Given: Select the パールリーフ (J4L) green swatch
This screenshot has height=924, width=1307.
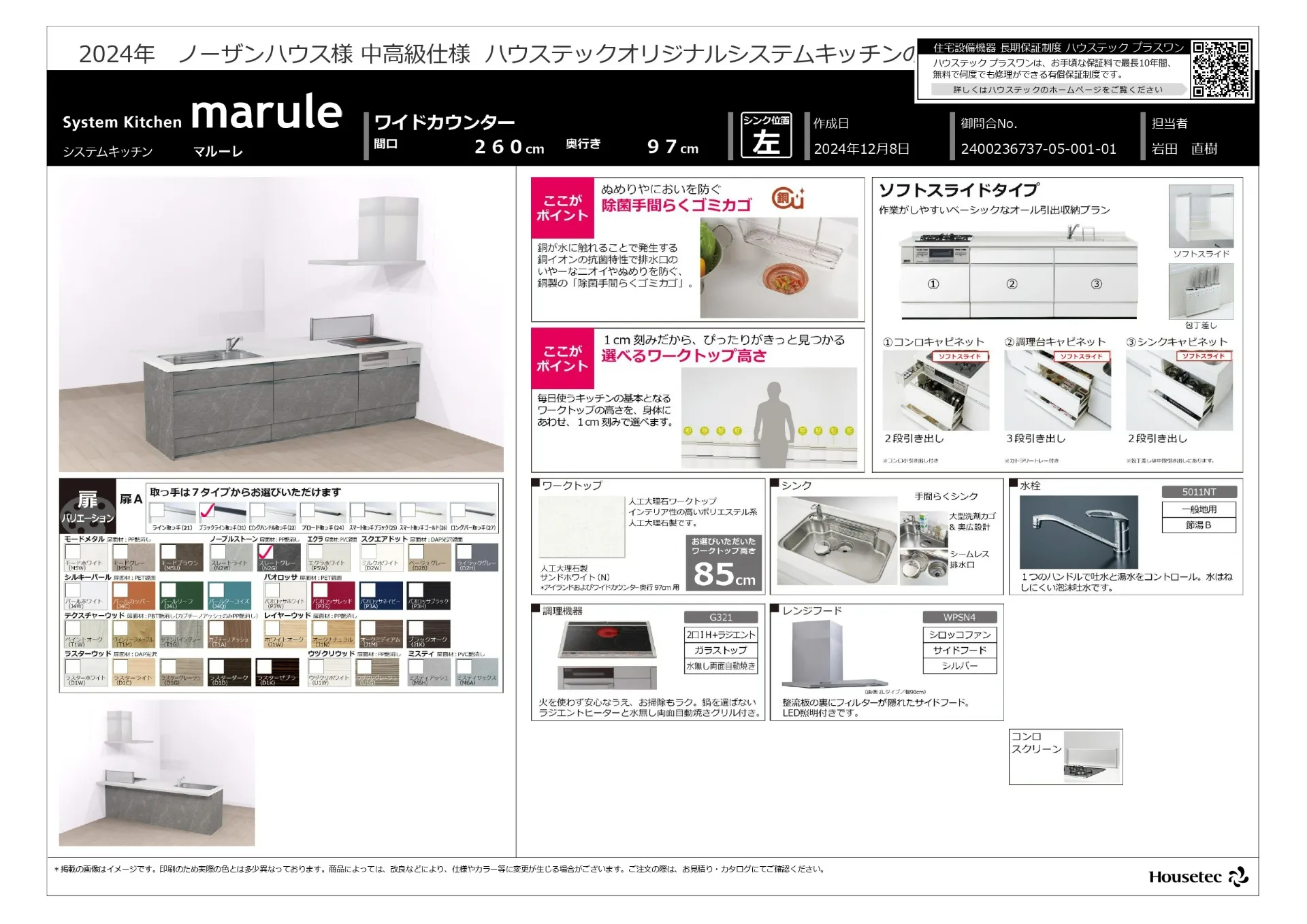Looking at the screenshot, I should pos(181,595).
